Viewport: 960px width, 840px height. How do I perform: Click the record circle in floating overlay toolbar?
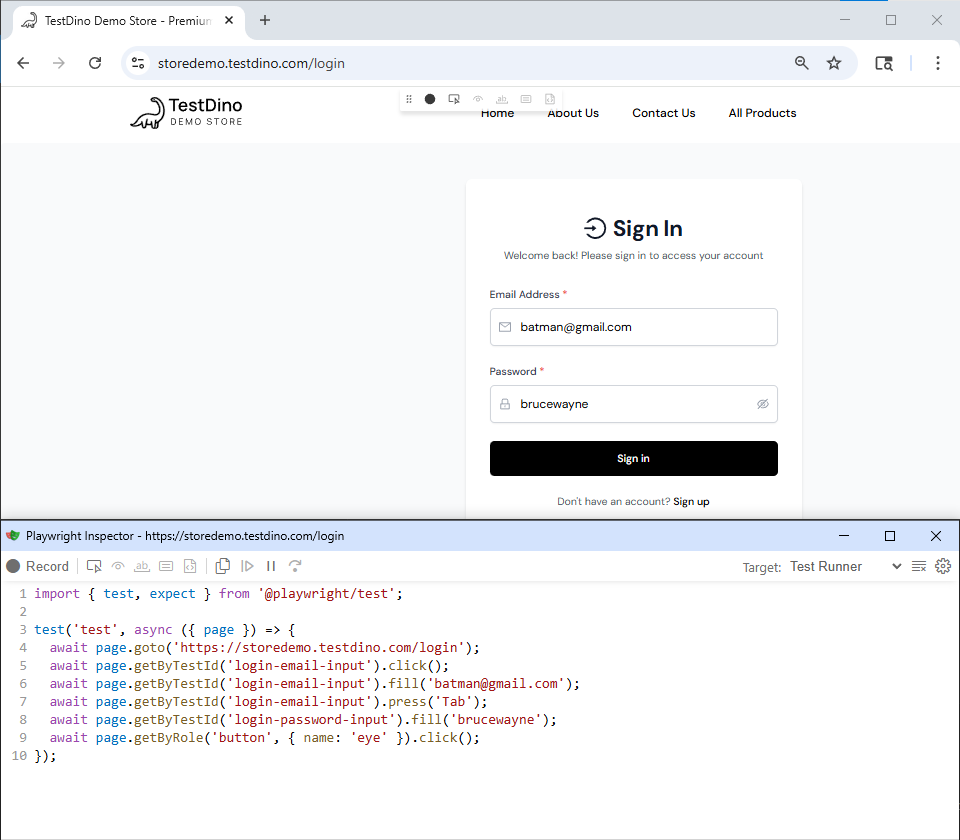pyautogui.click(x=430, y=99)
